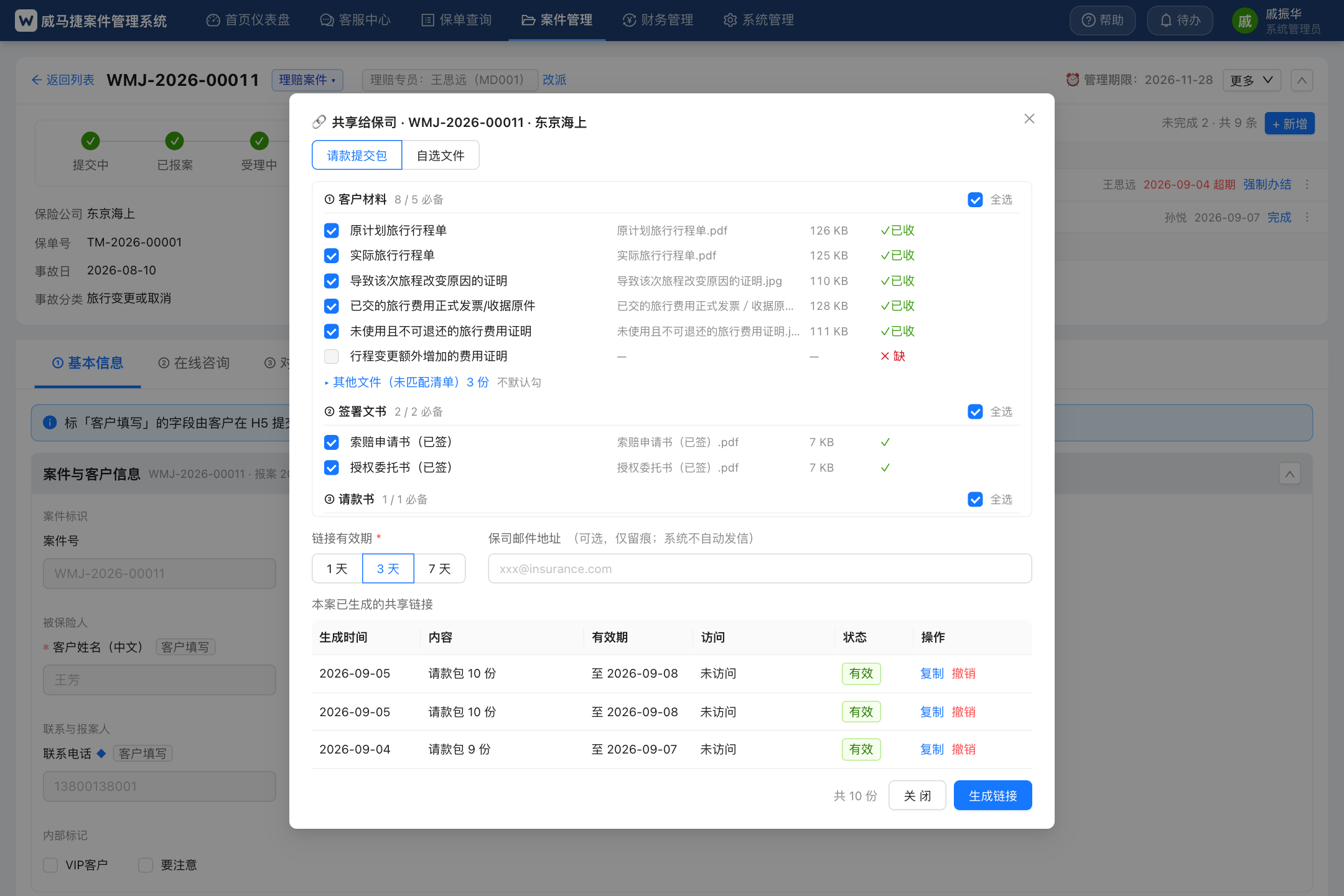Screen dimensions: 1344x896
Task: Close the share dialog with X icon
Action: tap(1029, 119)
